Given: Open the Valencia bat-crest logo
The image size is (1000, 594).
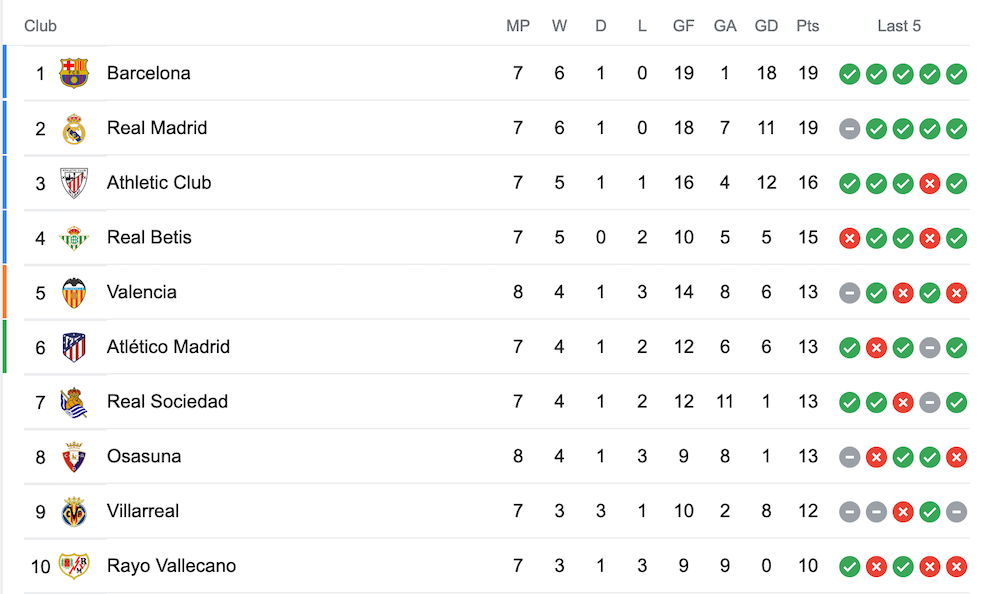Looking at the screenshot, I should pos(74,293).
